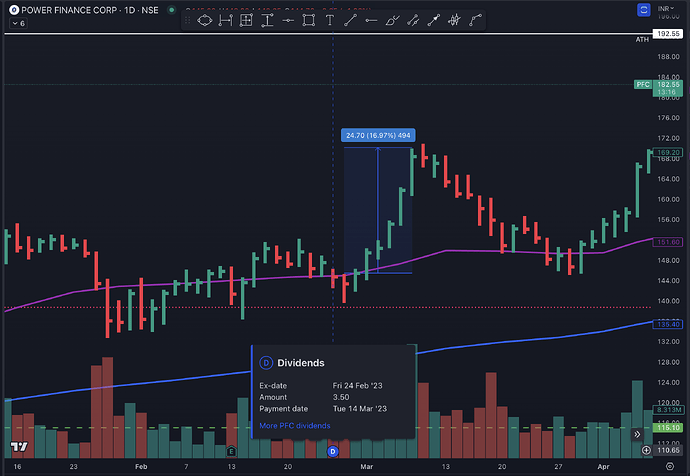This screenshot has height=476, width=690.
Task: Click the D dividend marker on time axis
Action: pos(333,451)
